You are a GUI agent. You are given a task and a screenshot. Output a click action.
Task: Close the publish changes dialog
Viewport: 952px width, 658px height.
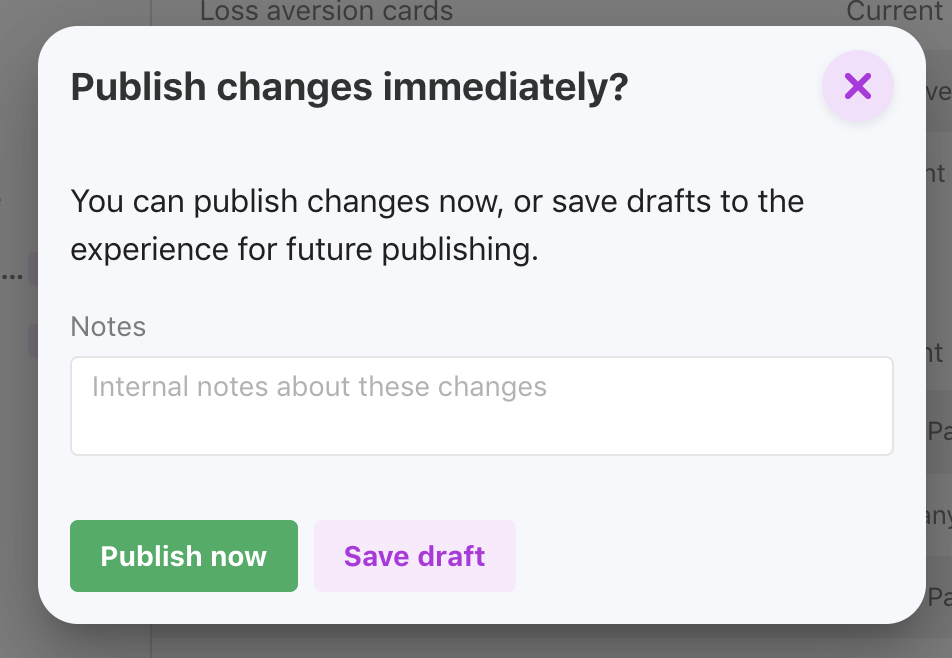tap(857, 86)
